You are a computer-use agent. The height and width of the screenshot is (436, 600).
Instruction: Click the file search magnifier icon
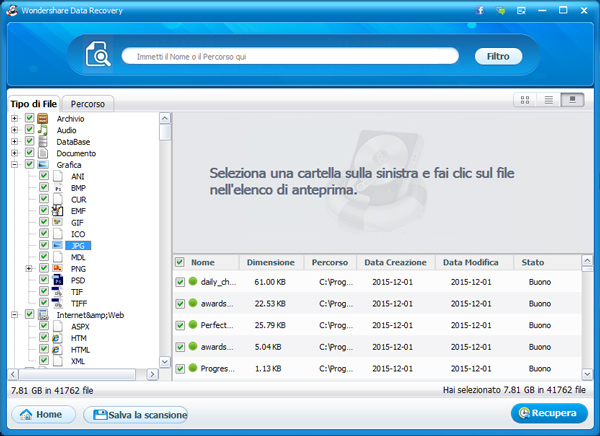pos(98,54)
